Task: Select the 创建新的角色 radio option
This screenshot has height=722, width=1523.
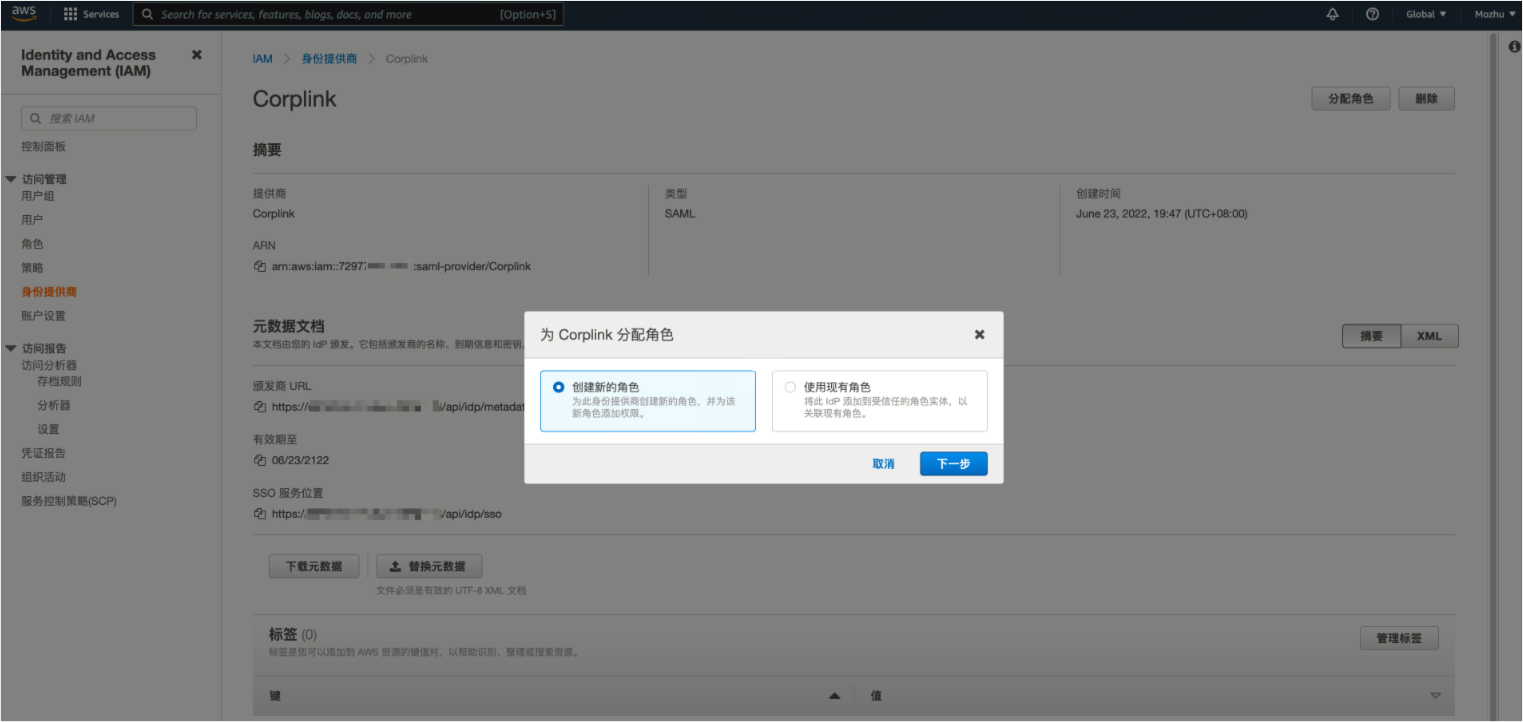Action: 559,387
